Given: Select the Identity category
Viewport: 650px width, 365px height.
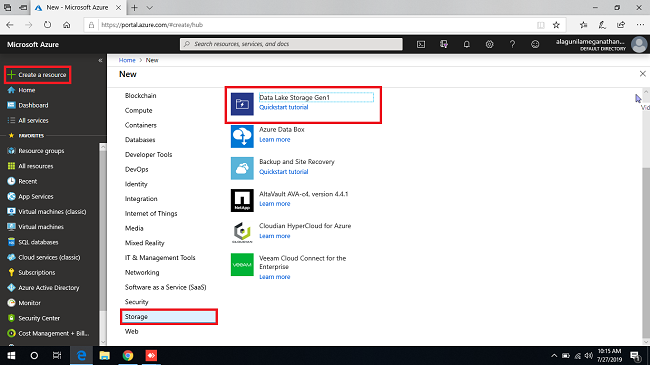Looking at the screenshot, I should [x=136, y=184].
